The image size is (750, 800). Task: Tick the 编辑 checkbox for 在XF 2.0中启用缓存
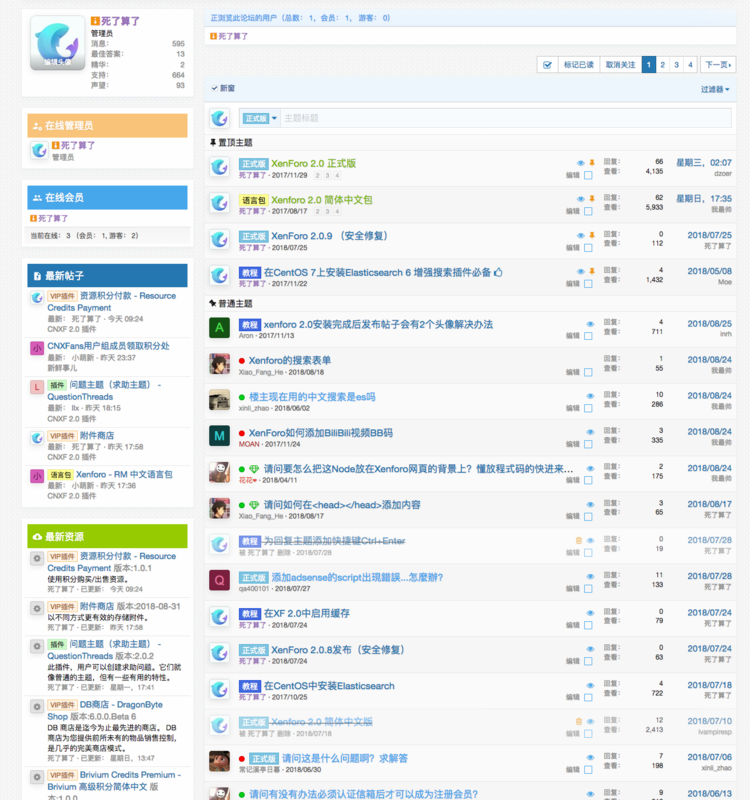tap(588, 625)
